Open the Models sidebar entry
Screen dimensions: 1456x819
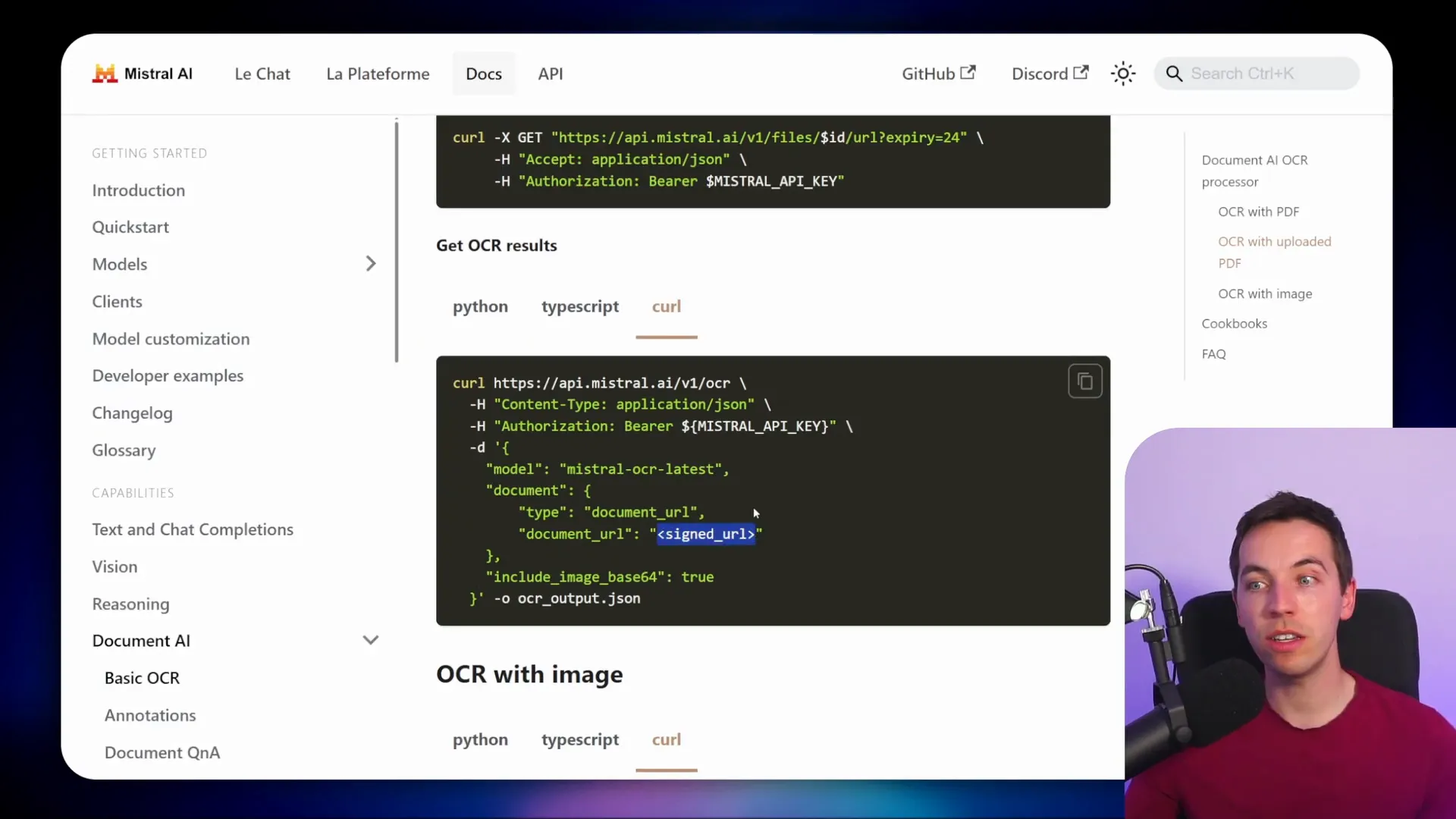pos(120,265)
